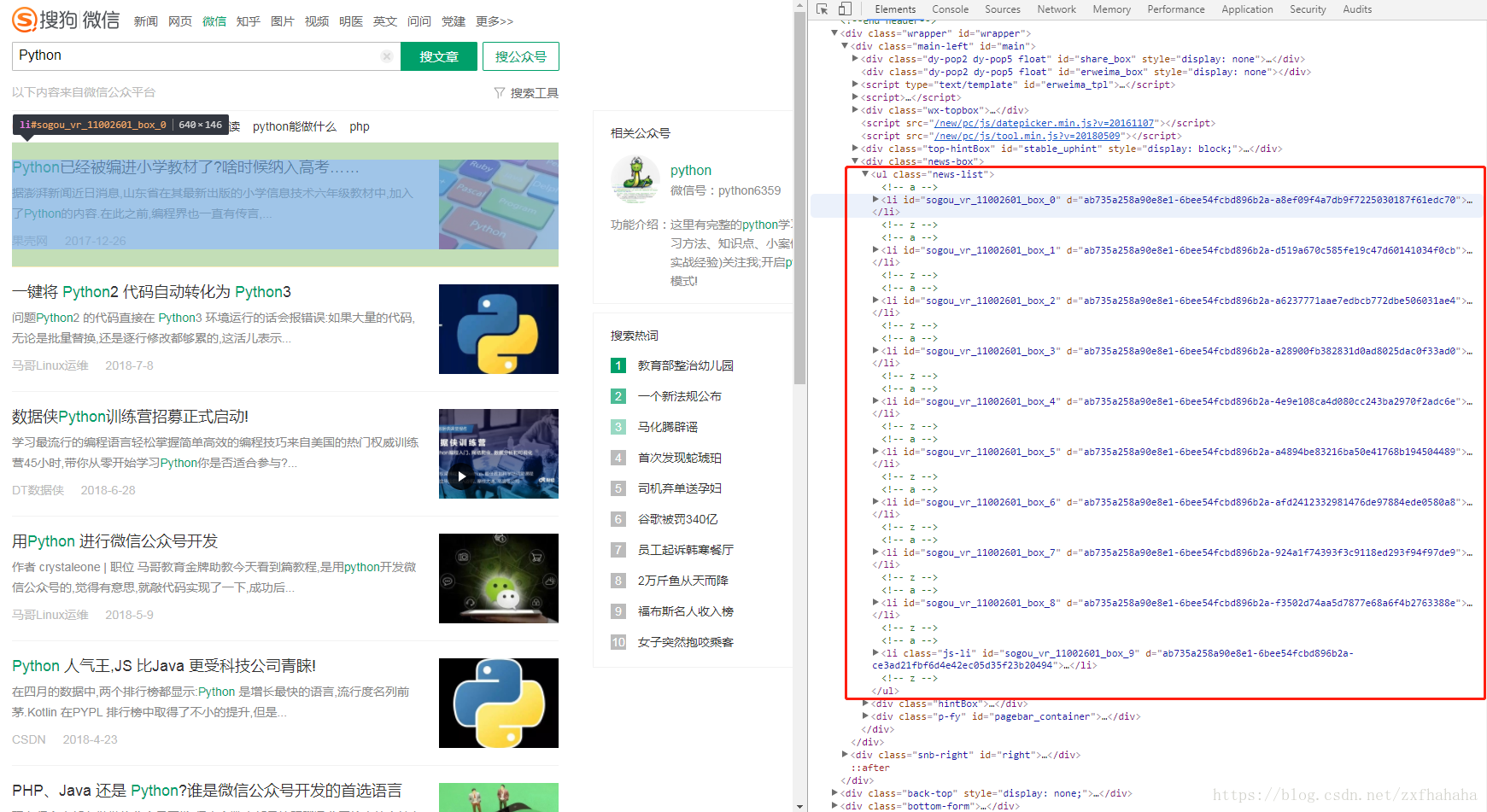
Task: Select the DevTools inspect element icon
Action: (x=823, y=9)
